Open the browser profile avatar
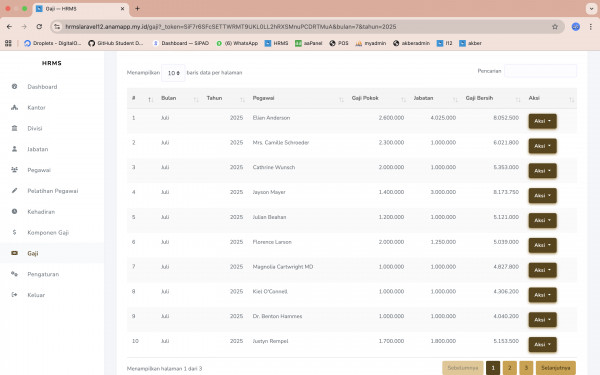This screenshot has height=375, width=600. click(576, 27)
